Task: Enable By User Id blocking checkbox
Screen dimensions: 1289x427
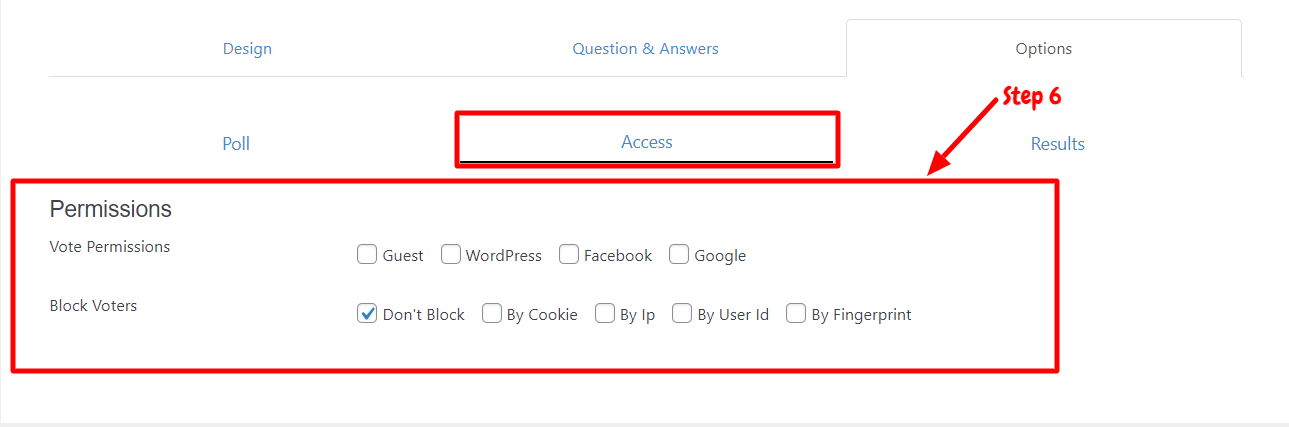Action: pos(682,313)
